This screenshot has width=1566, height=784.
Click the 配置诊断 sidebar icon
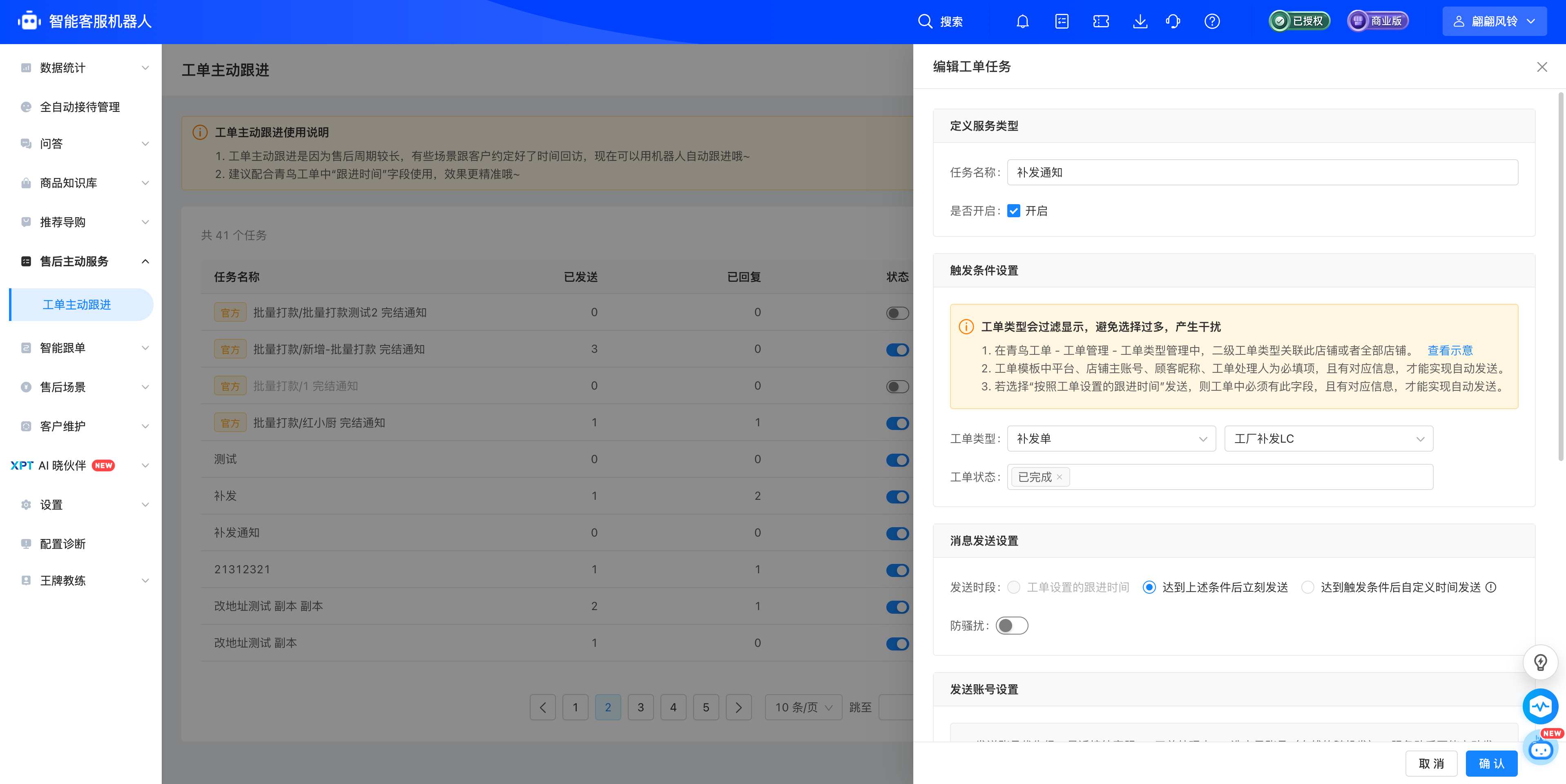(26, 544)
